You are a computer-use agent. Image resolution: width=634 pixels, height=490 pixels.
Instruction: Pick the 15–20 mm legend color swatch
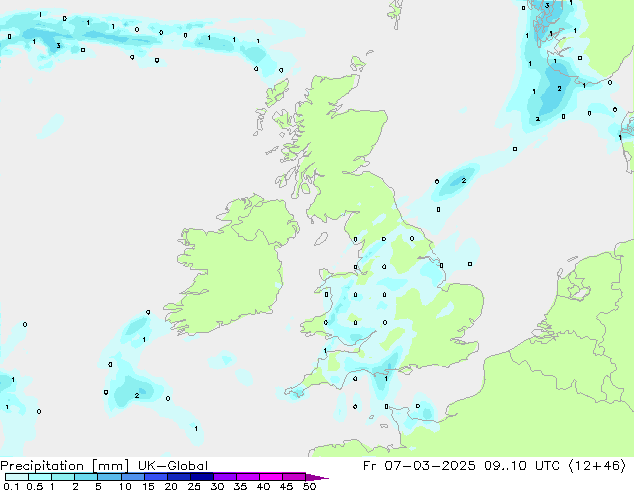[x=156, y=477]
